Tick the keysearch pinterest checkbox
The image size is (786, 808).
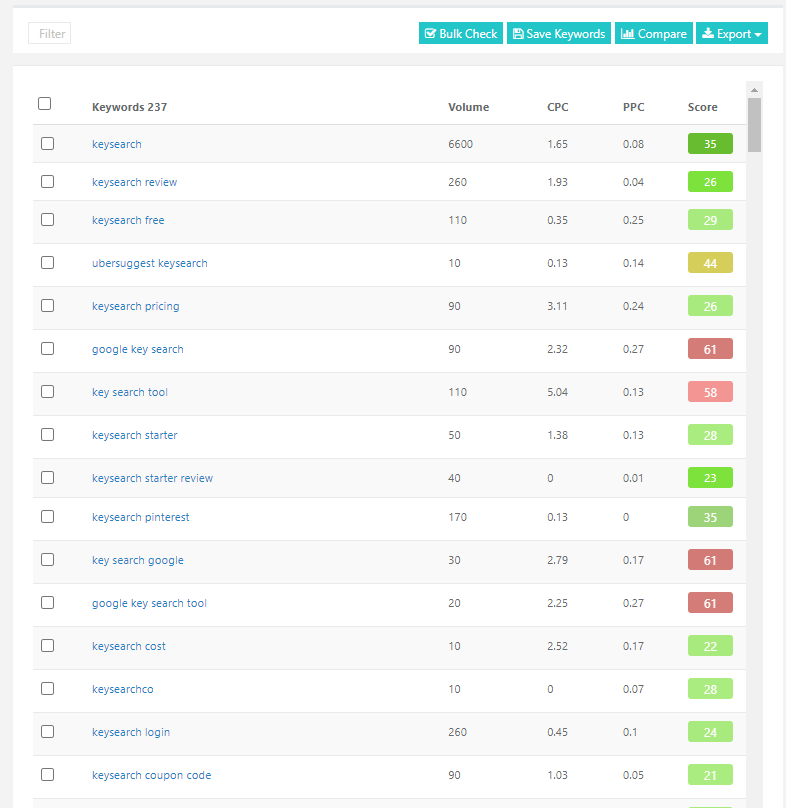[47, 517]
